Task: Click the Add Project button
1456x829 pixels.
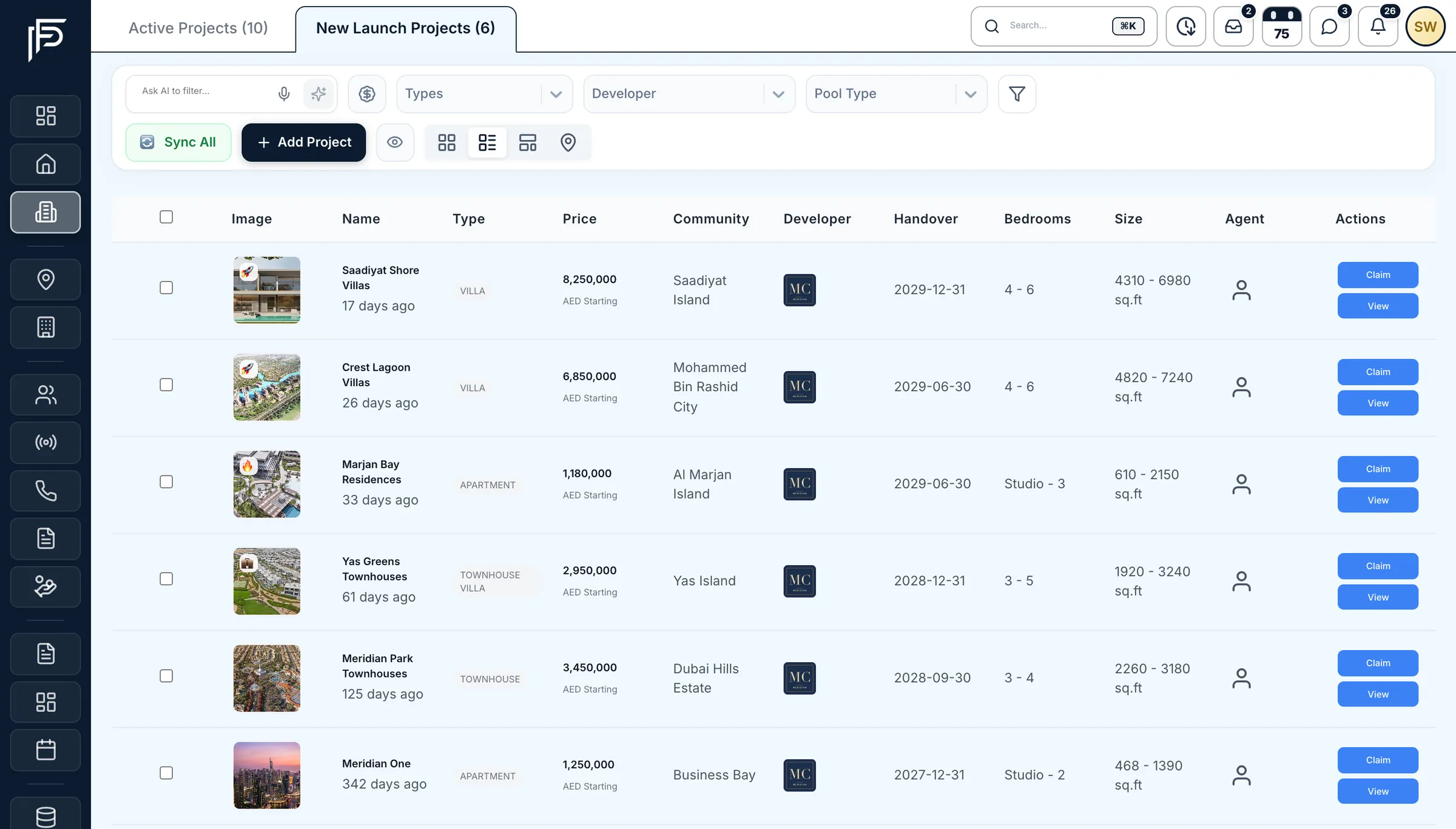Action: [304, 143]
